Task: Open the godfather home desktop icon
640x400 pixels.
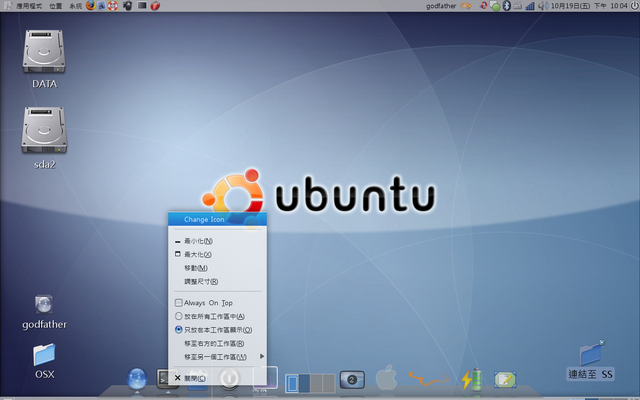Action: click(x=44, y=305)
